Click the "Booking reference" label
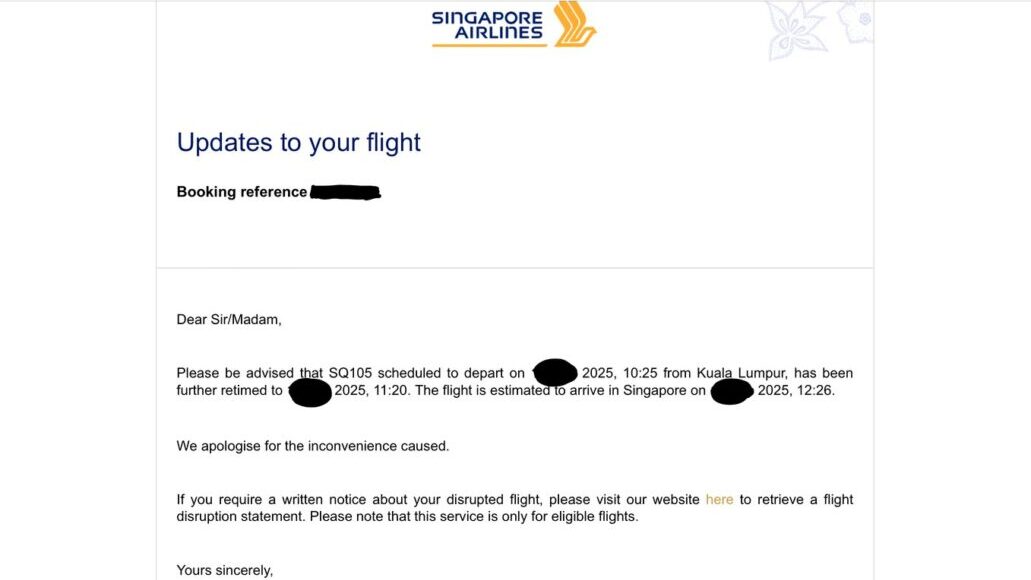Image resolution: width=1031 pixels, height=580 pixels. coord(242,192)
